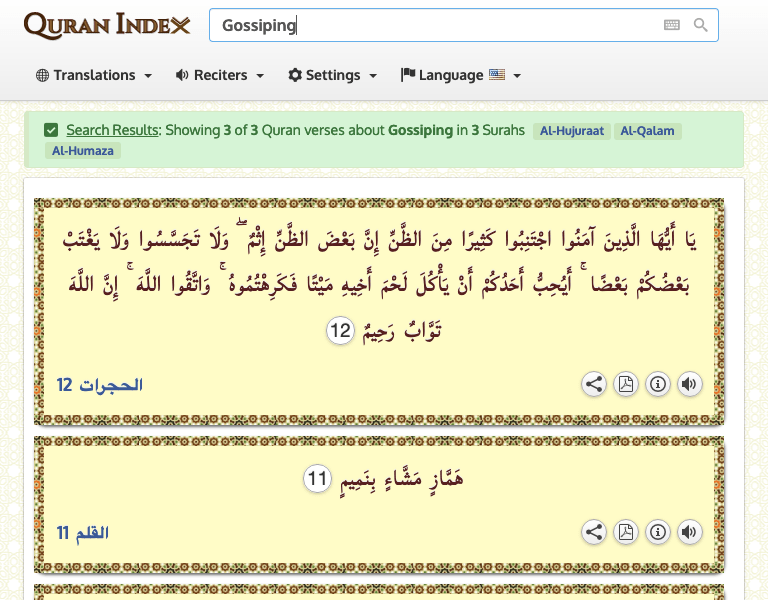
Task: Toggle the green search results checkbox
Action: click(51, 130)
